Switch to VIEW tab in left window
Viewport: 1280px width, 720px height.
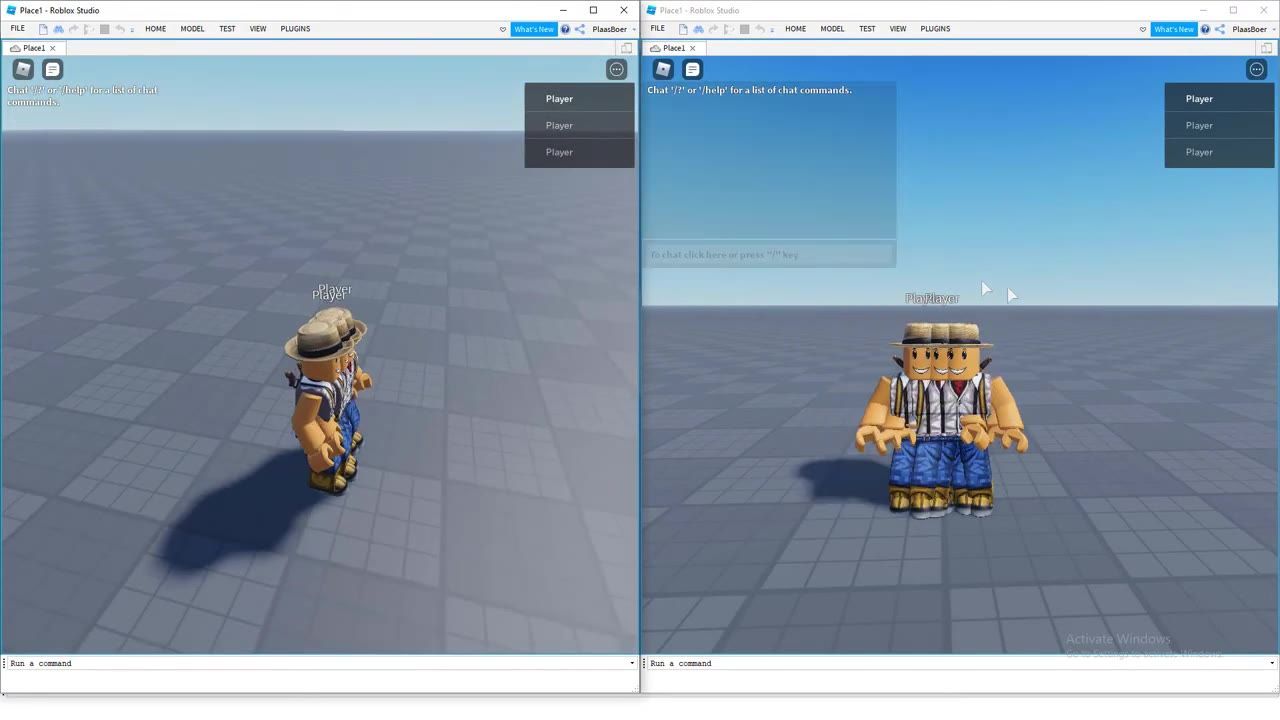coord(258,28)
